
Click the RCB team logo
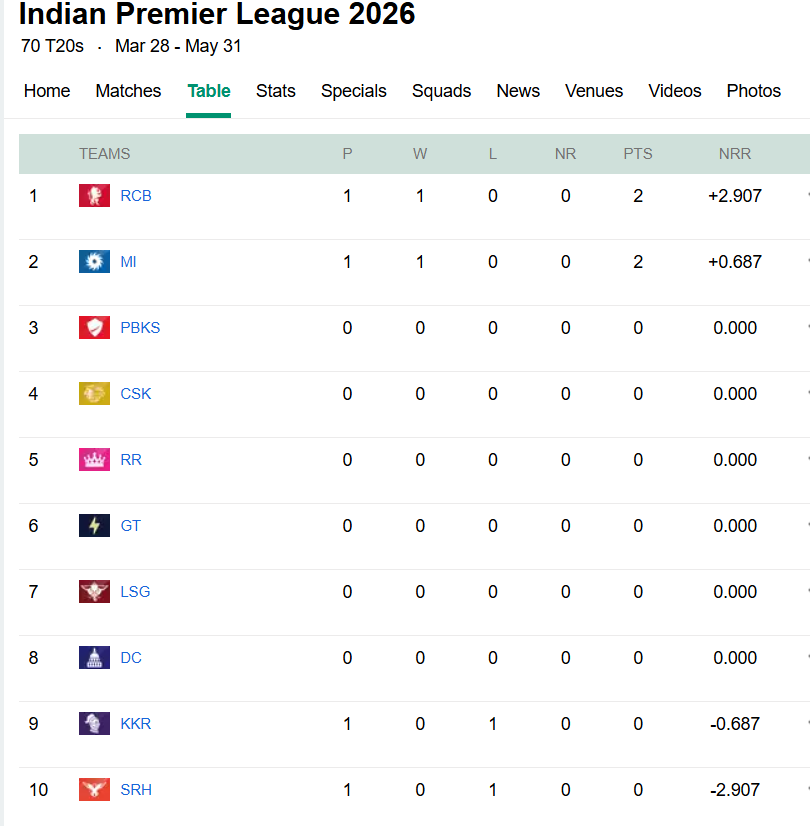pyautogui.click(x=94, y=195)
